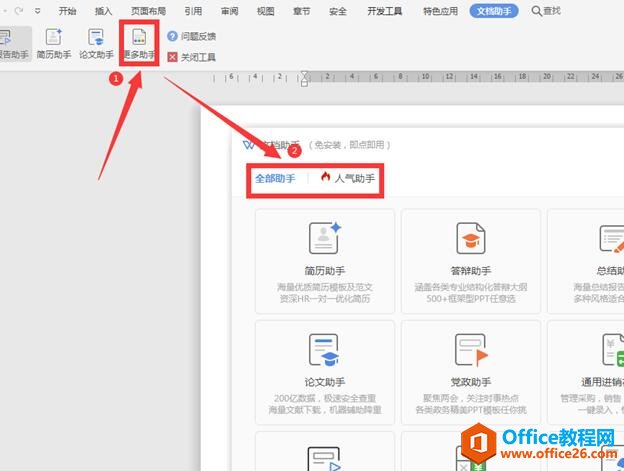
Task: Open the 视图 tab
Action: [x=265, y=11]
